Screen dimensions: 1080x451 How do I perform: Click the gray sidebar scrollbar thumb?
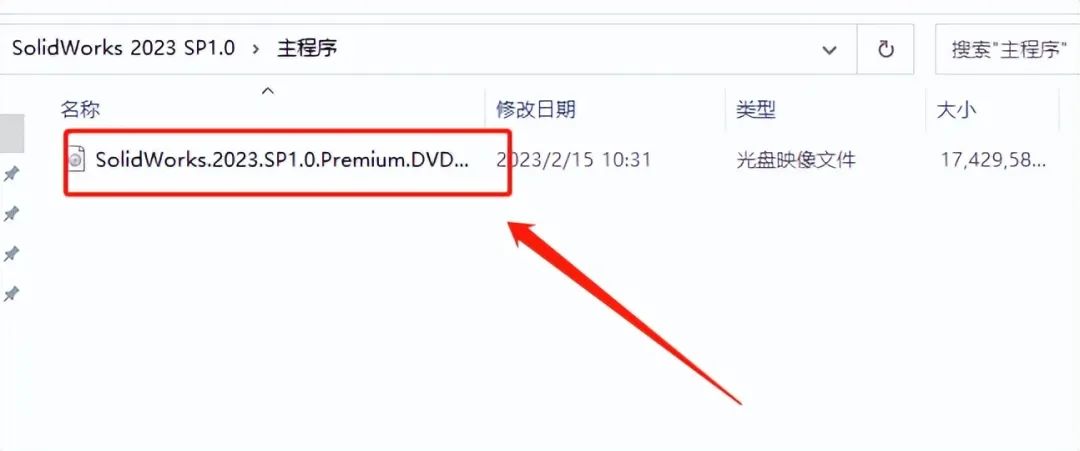click(x=12, y=134)
